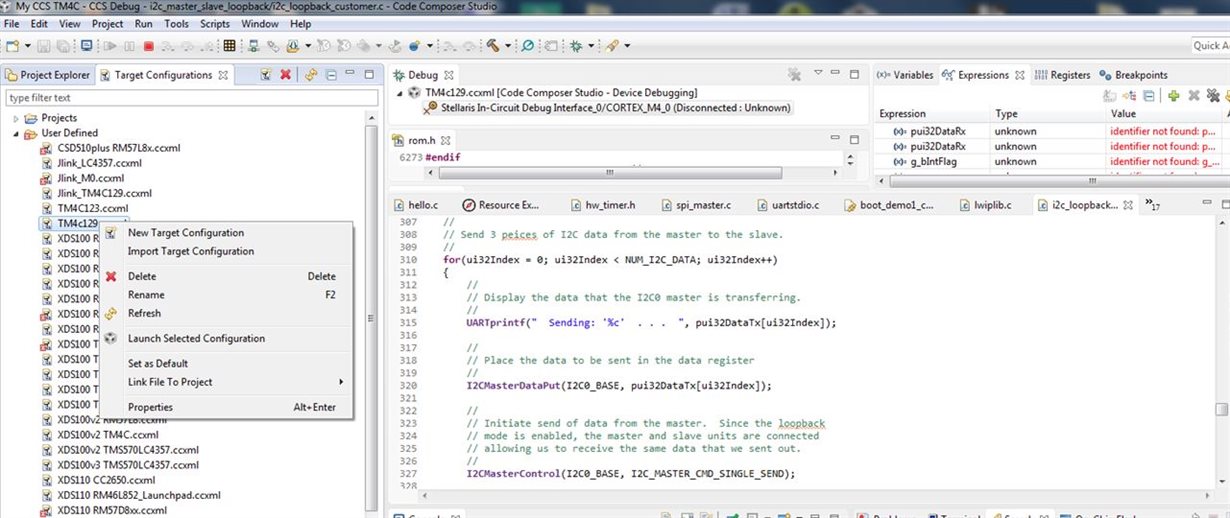Choose Properties in the context menu
This screenshot has height=518, width=1230.
coord(150,407)
